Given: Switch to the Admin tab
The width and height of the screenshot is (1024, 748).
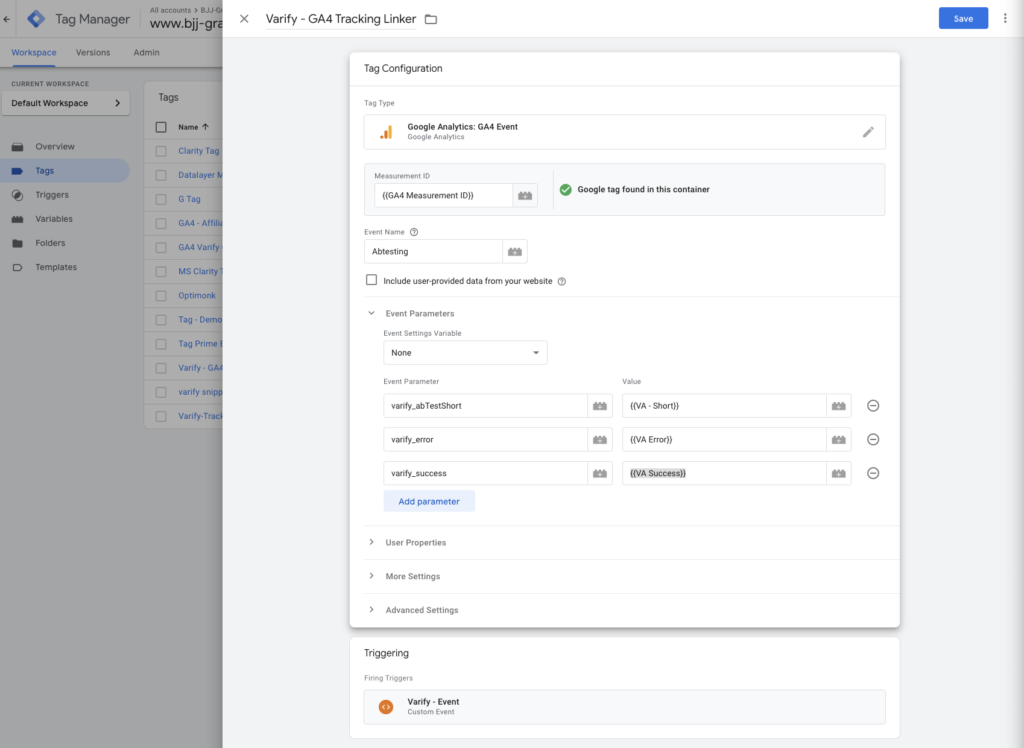Looking at the screenshot, I should [x=146, y=52].
